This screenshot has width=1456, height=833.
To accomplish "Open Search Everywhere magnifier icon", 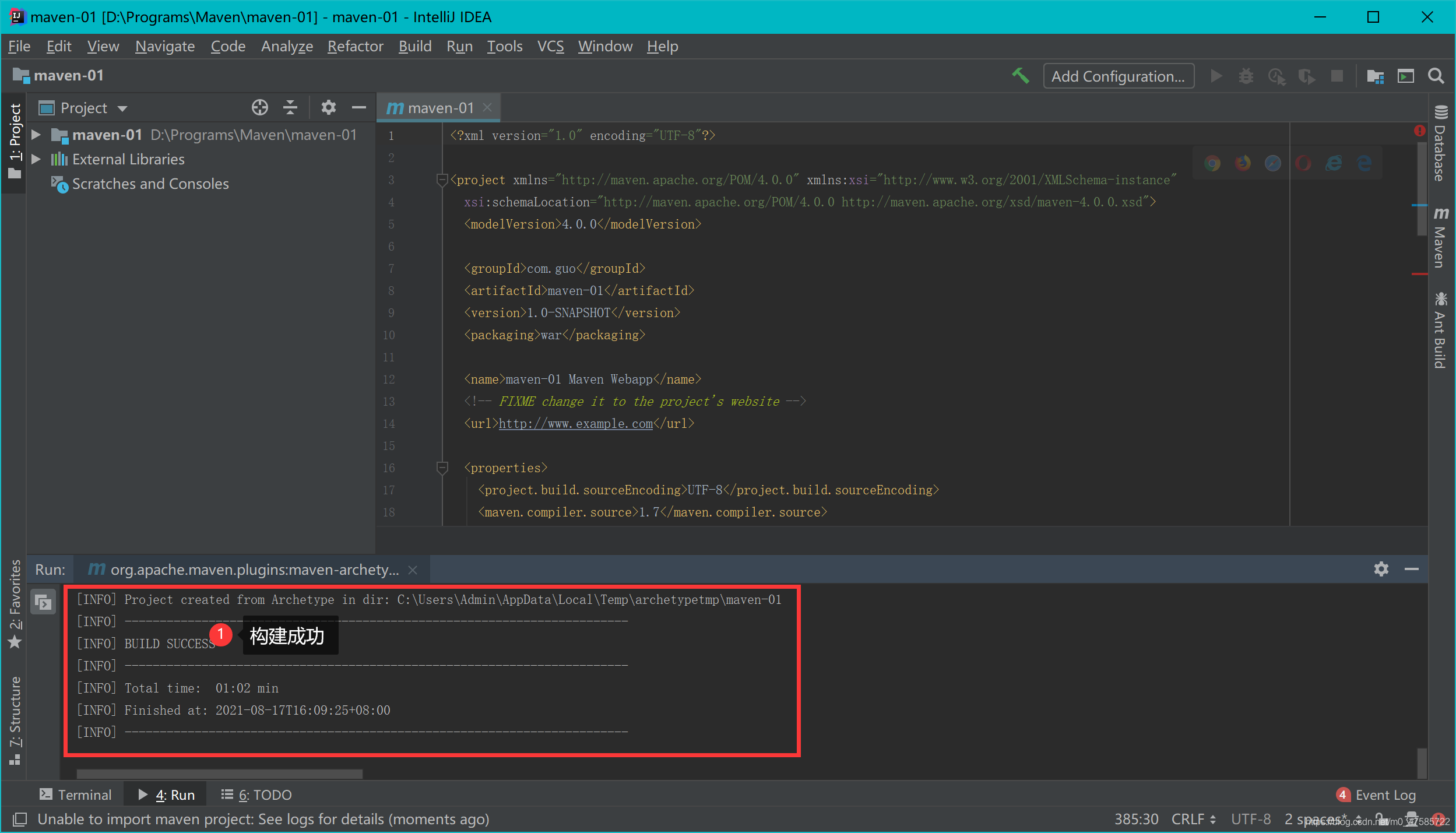I will click(x=1436, y=76).
